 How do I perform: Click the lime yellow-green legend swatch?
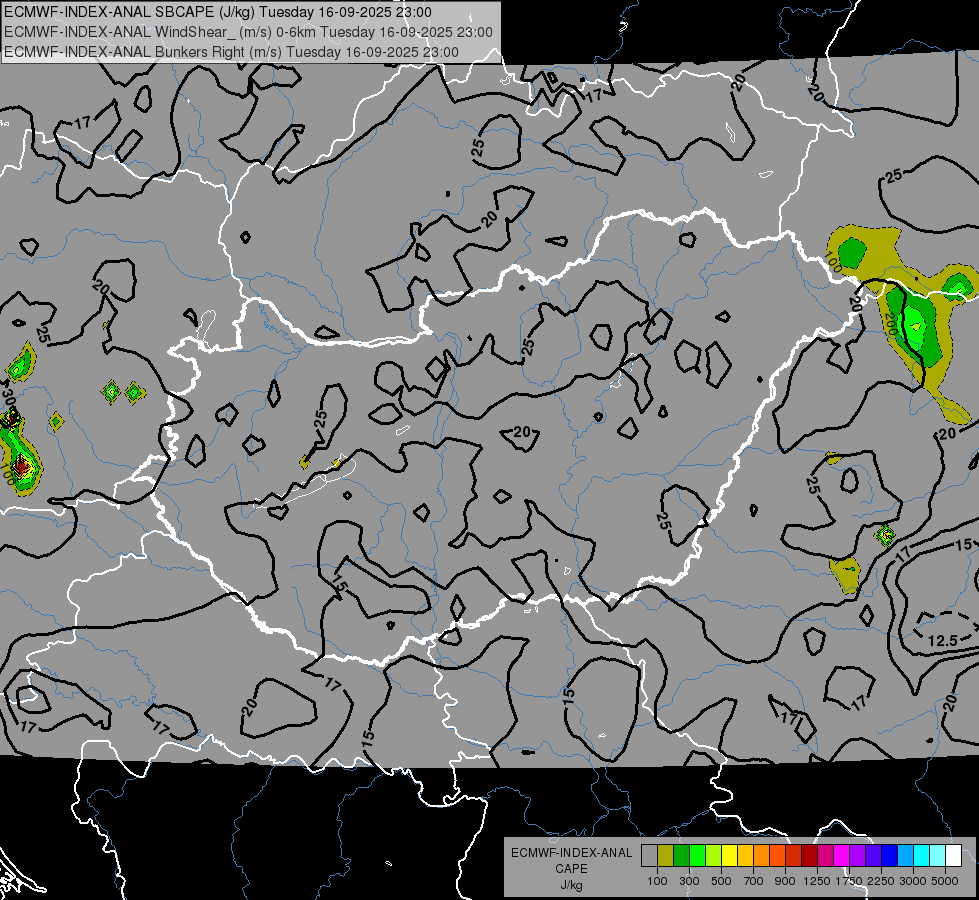714,856
